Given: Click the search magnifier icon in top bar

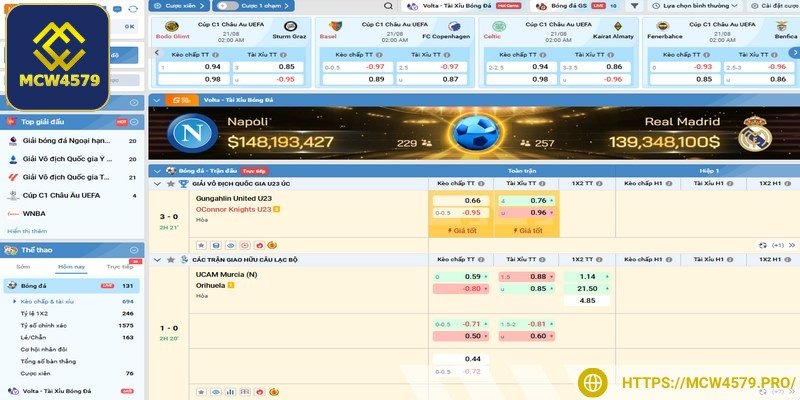Looking at the screenshot, I should tap(389, 6).
